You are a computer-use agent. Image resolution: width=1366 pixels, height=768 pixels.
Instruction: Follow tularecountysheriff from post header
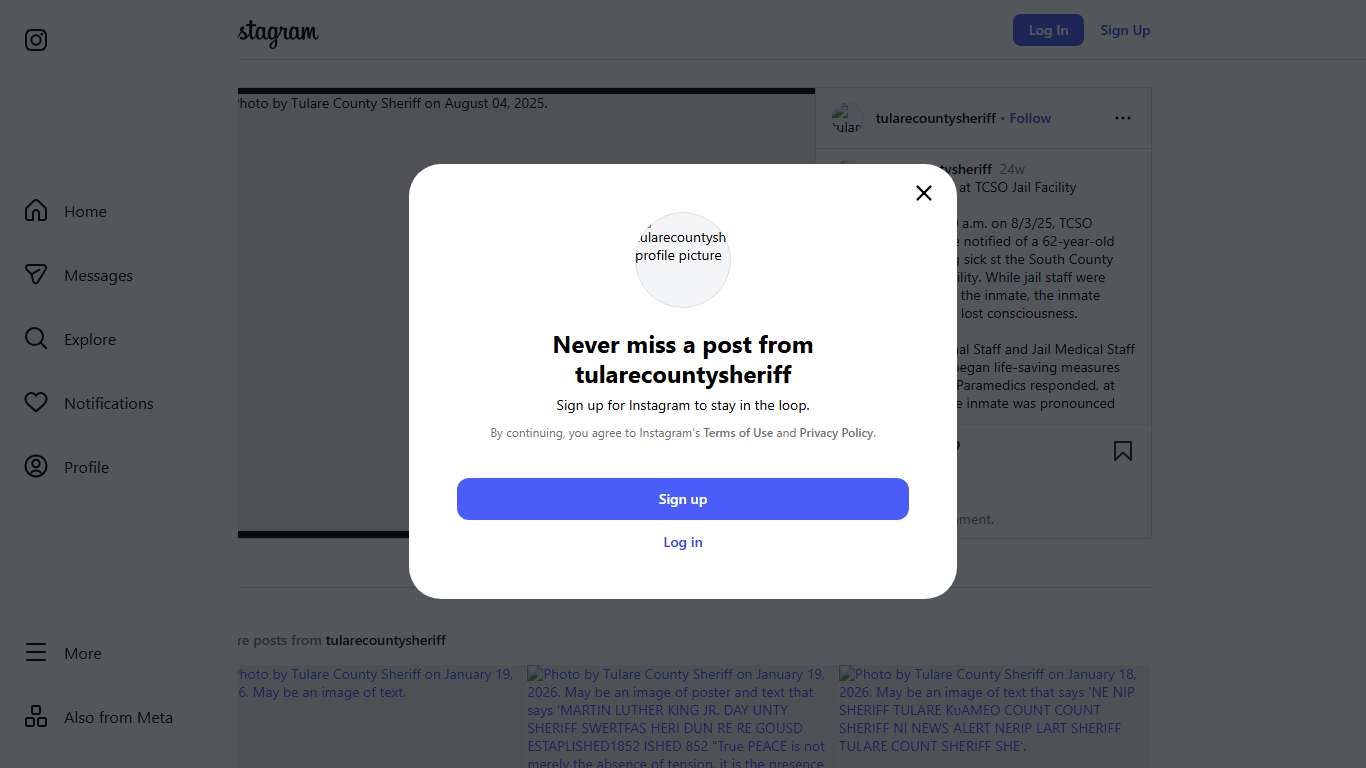[x=1030, y=118]
